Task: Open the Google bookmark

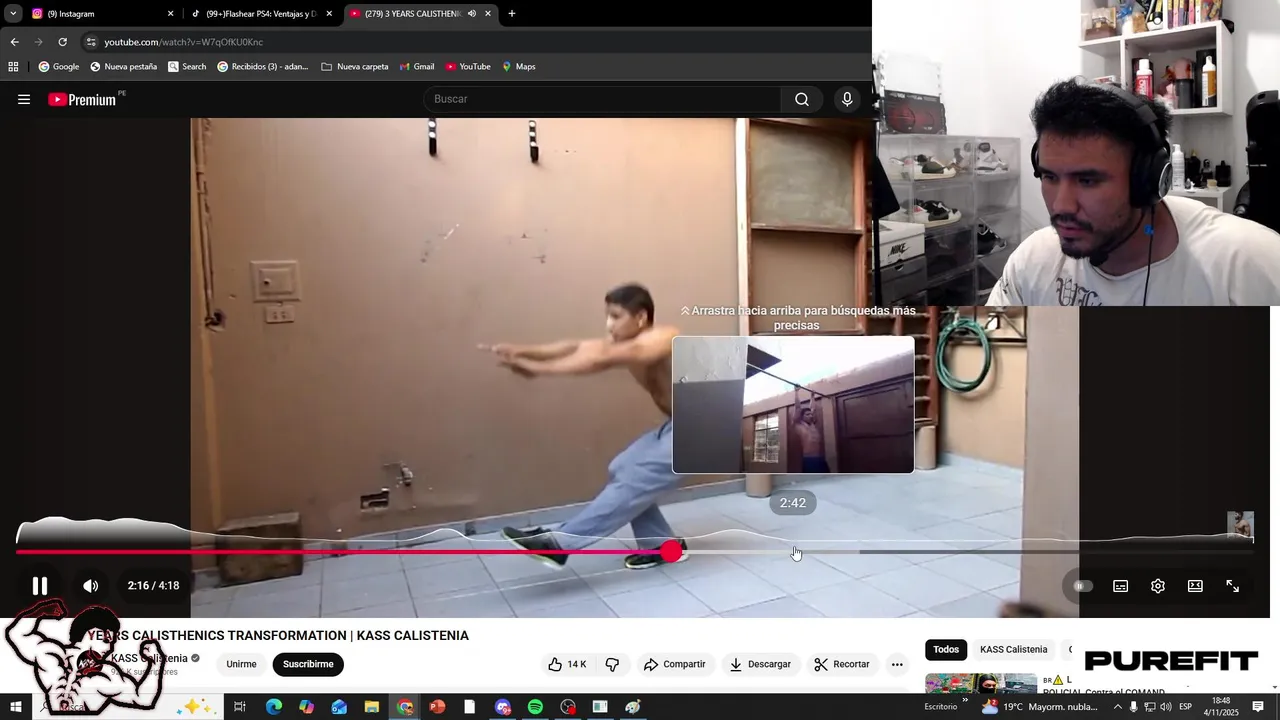Action: pos(59,67)
